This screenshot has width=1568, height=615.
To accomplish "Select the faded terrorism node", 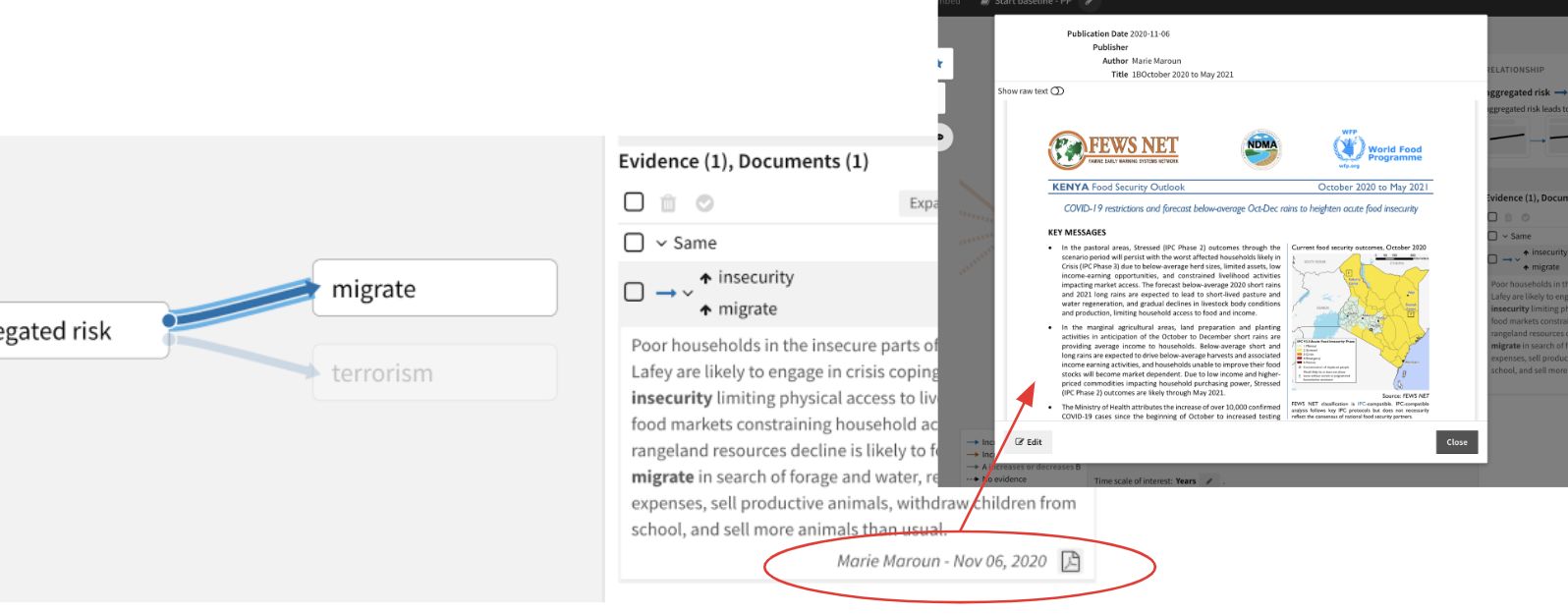I will click(x=434, y=372).
